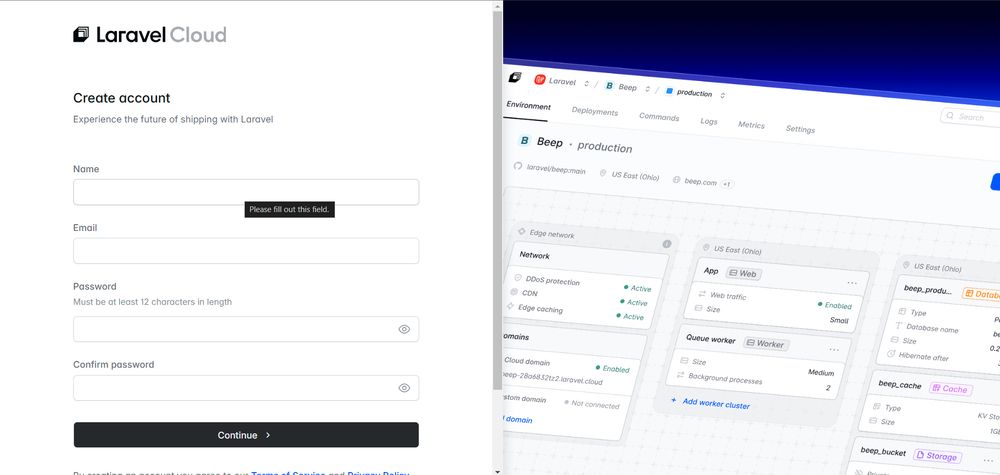Click into the Password field

(x=246, y=329)
